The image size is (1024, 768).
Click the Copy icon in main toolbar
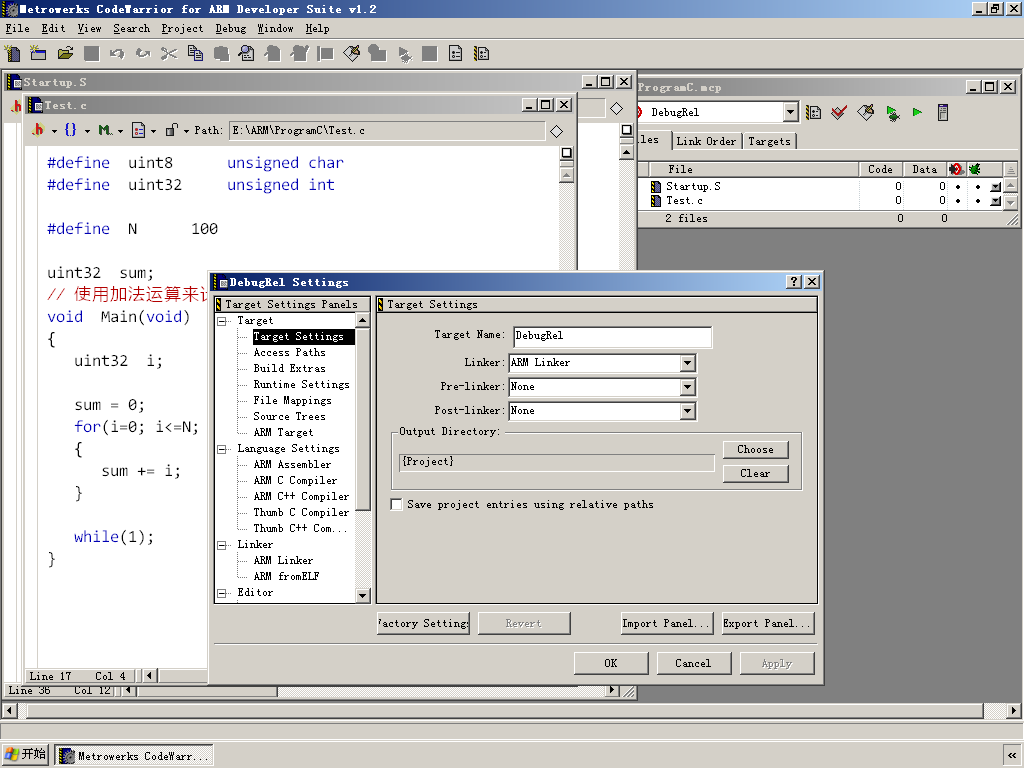click(195, 54)
